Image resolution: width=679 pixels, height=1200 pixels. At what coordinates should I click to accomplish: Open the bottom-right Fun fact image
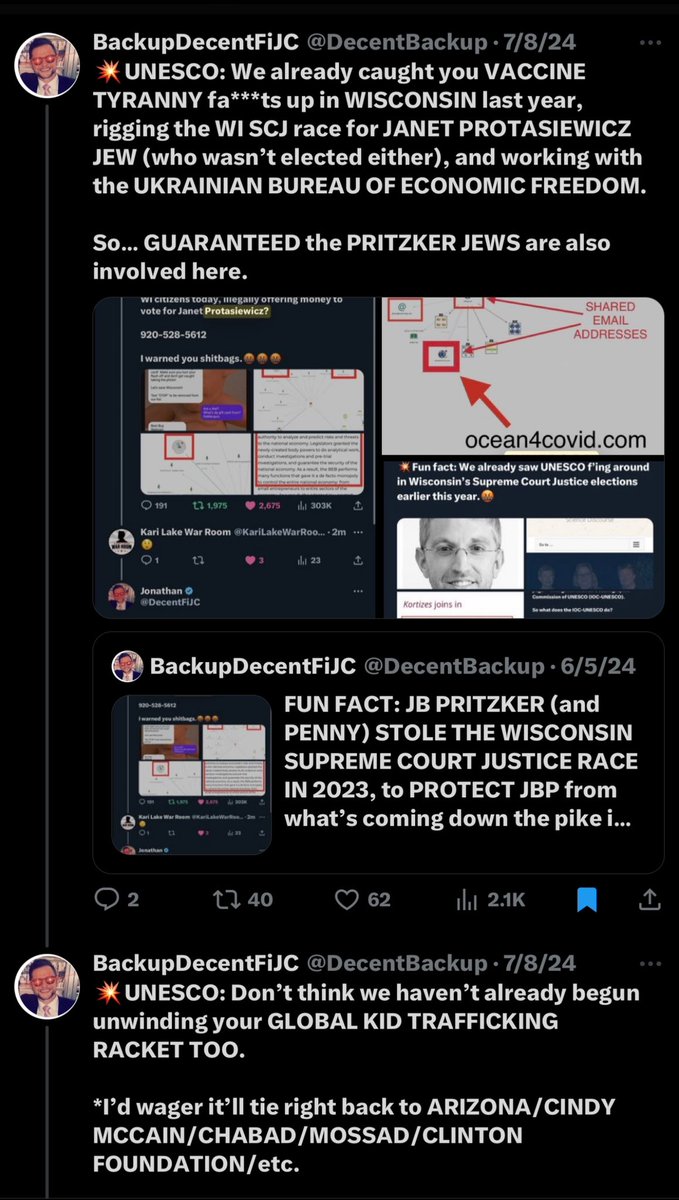pos(522,538)
